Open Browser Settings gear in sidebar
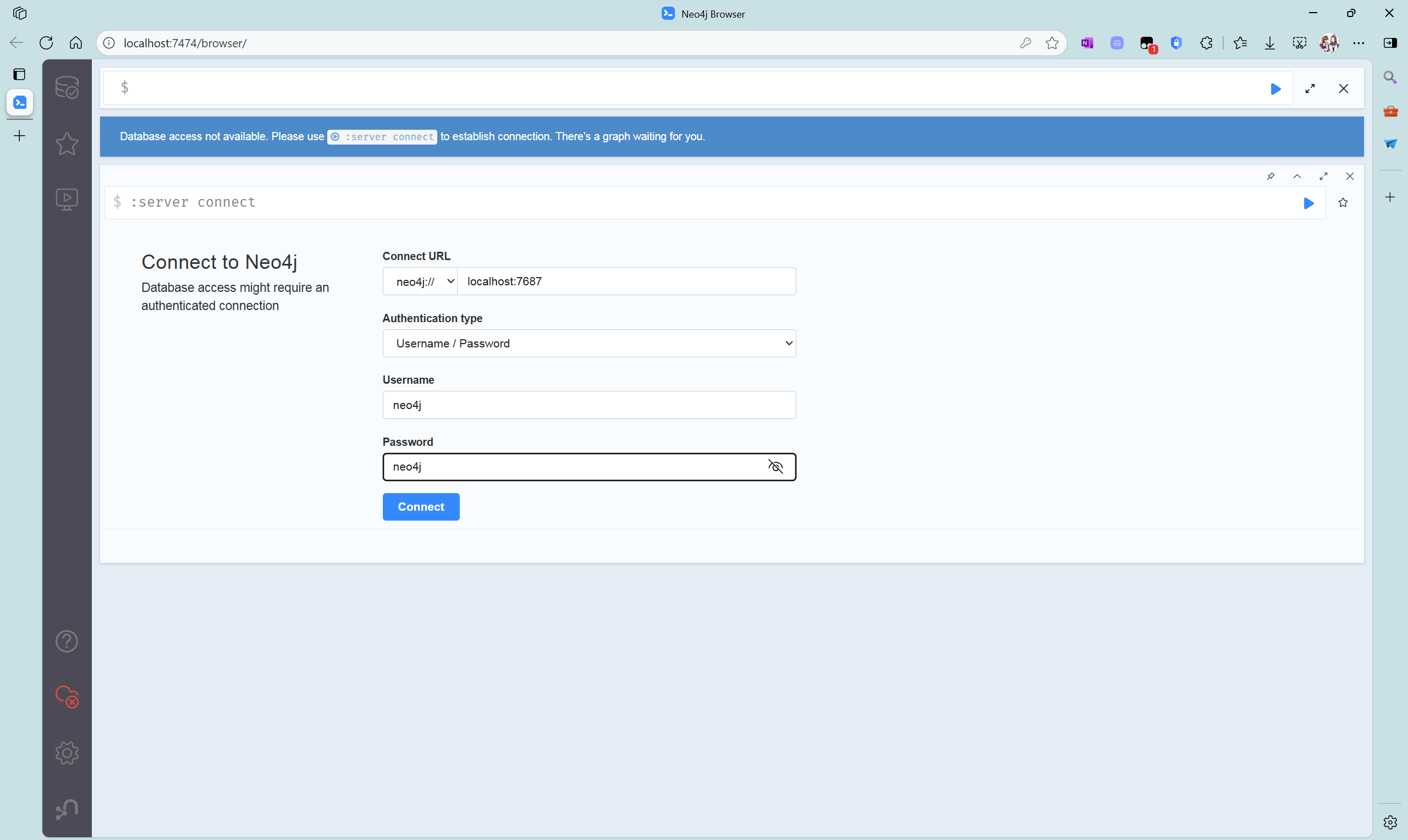 pos(67,753)
